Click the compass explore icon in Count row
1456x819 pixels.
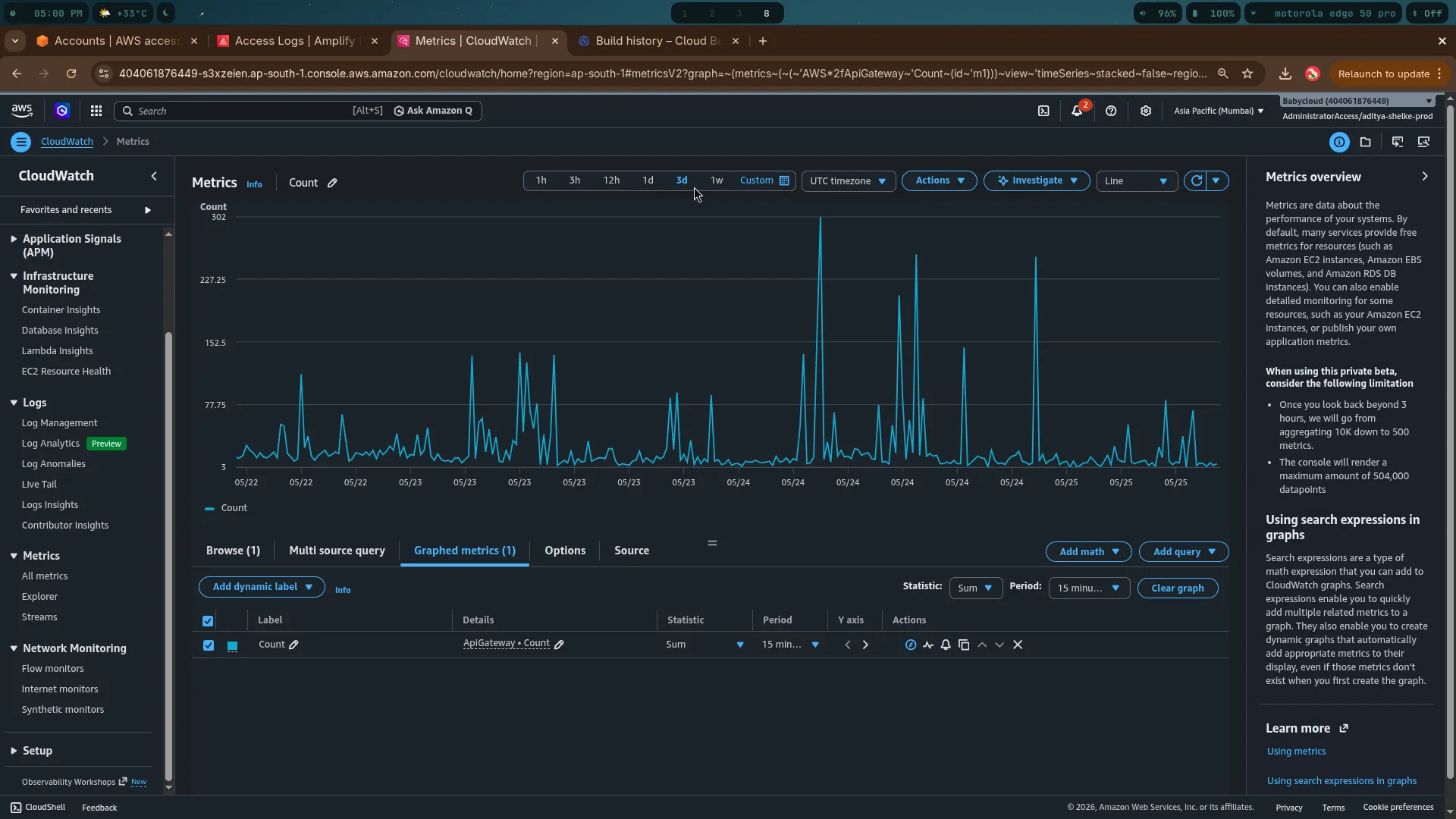pos(910,645)
